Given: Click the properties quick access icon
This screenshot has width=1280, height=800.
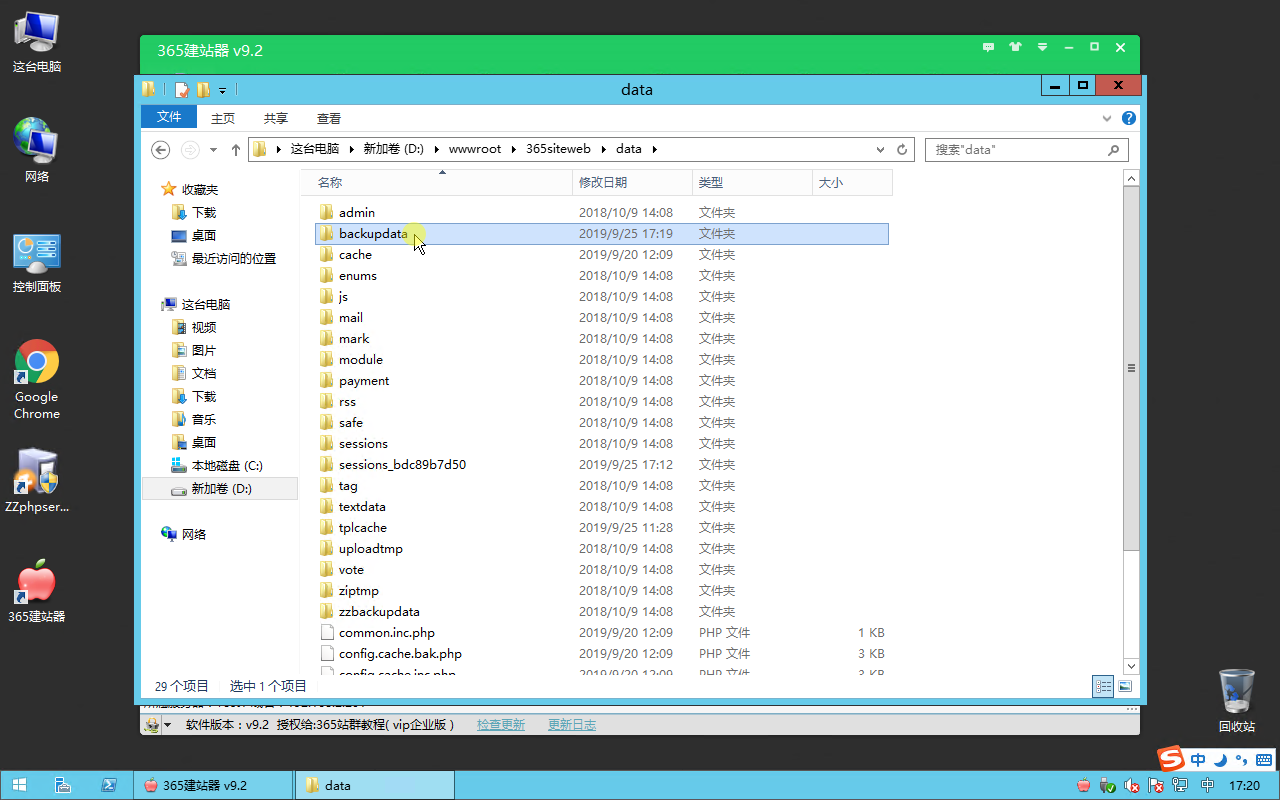Looking at the screenshot, I should coord(182,89).
